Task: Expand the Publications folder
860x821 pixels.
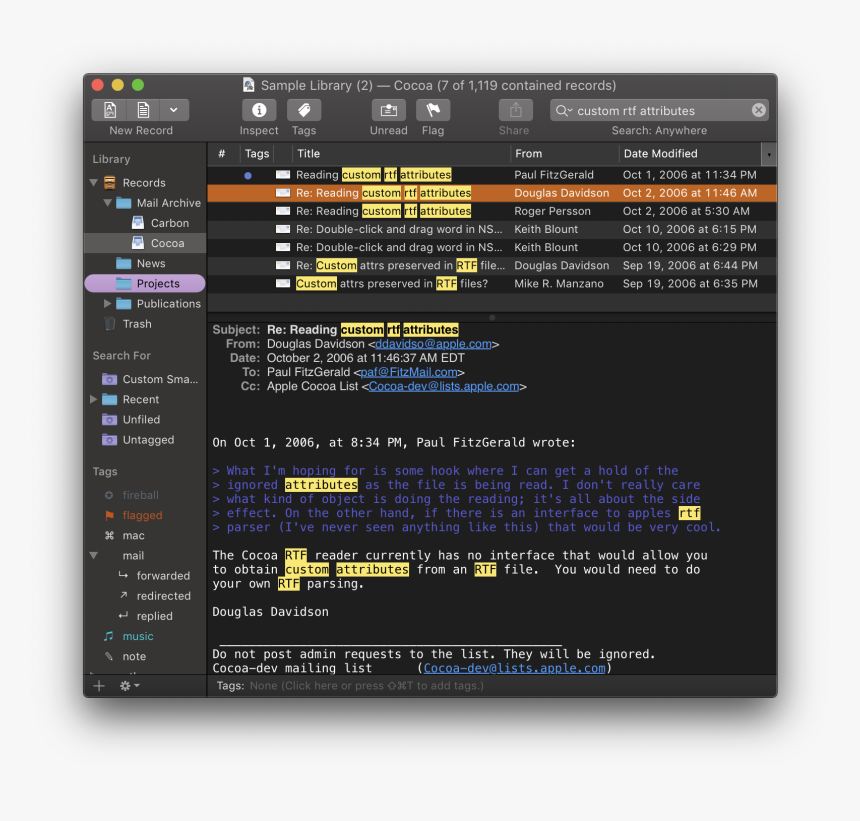Action: (x=108, y=303)
